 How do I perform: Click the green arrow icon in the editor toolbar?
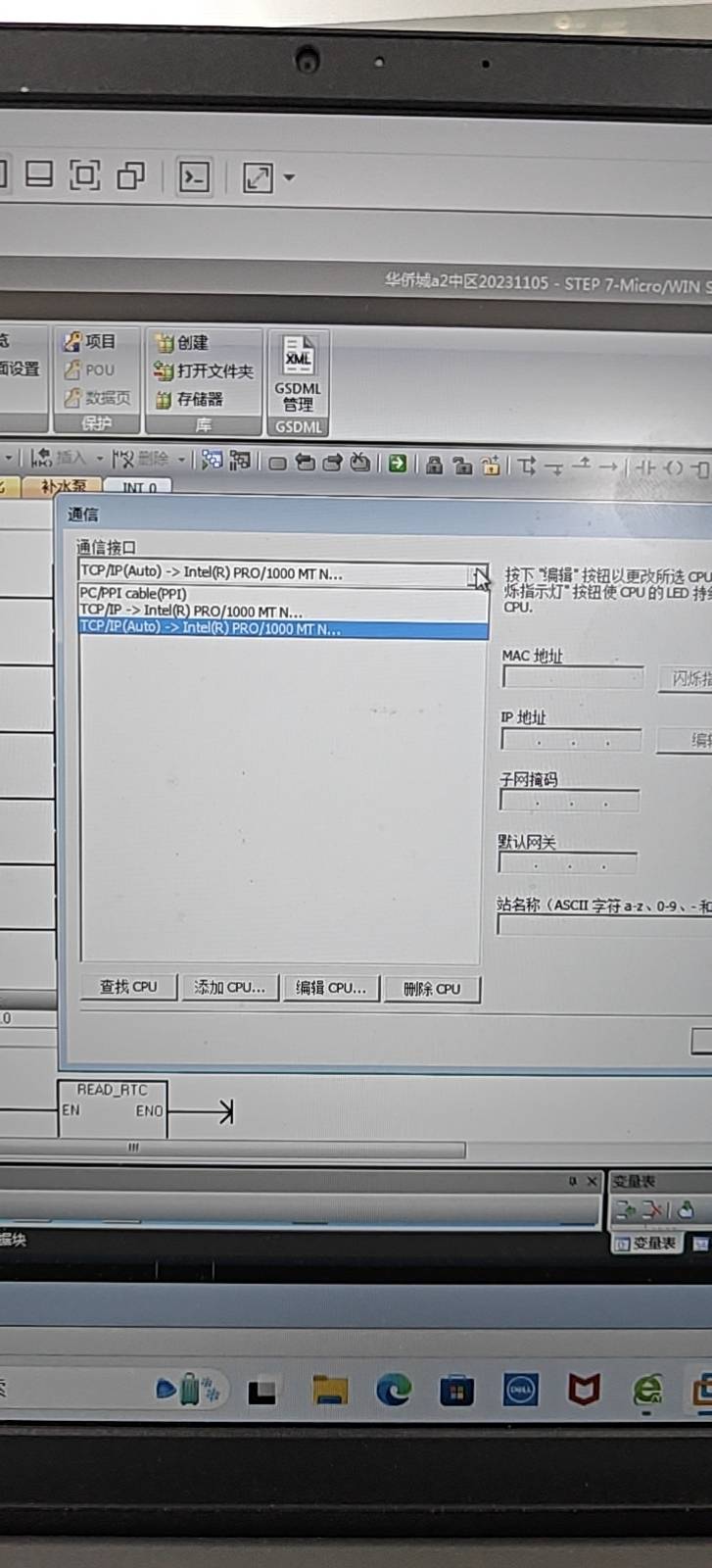(398, 464)
